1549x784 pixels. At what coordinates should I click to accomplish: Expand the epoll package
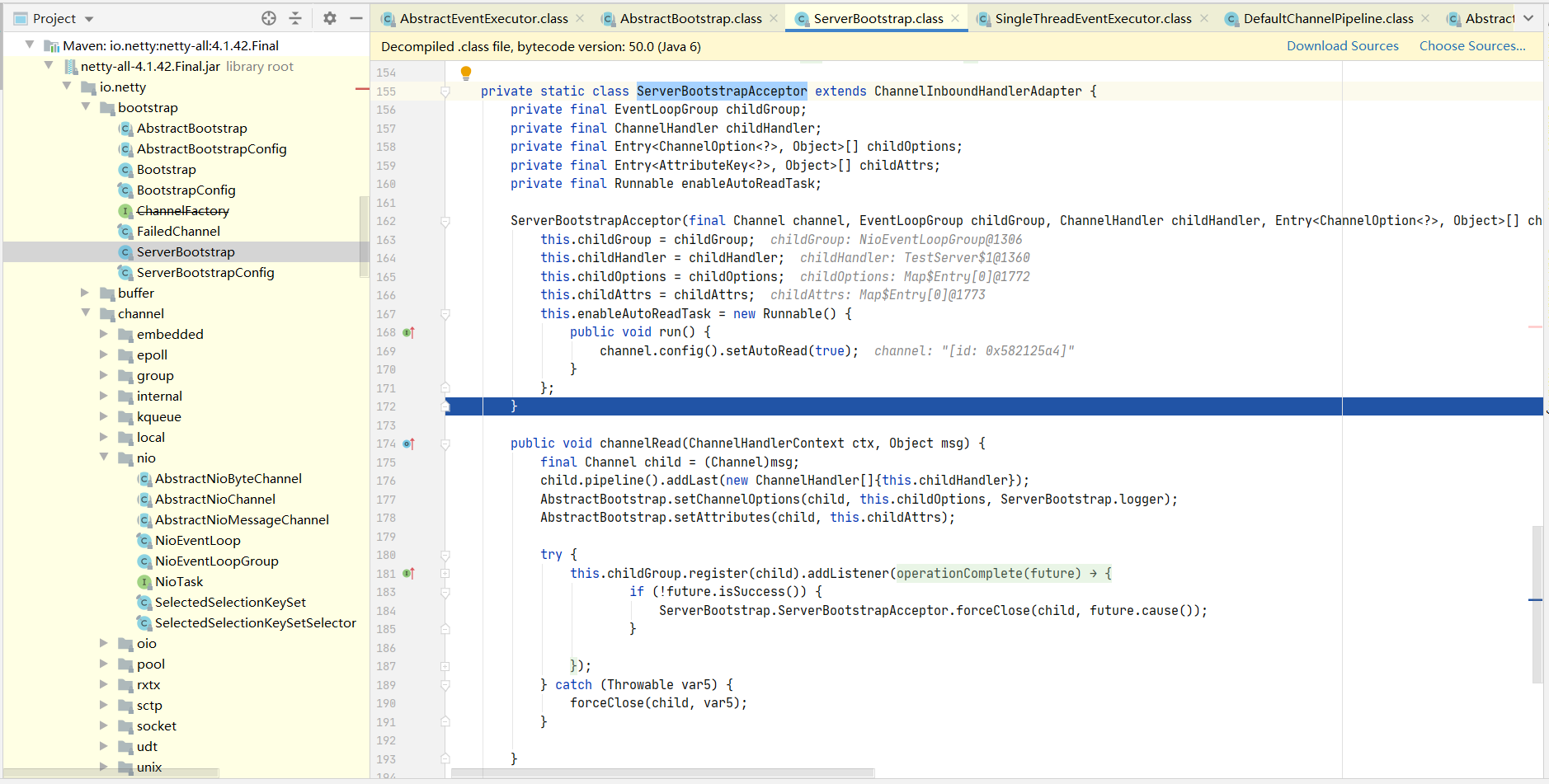coord(104,354)
